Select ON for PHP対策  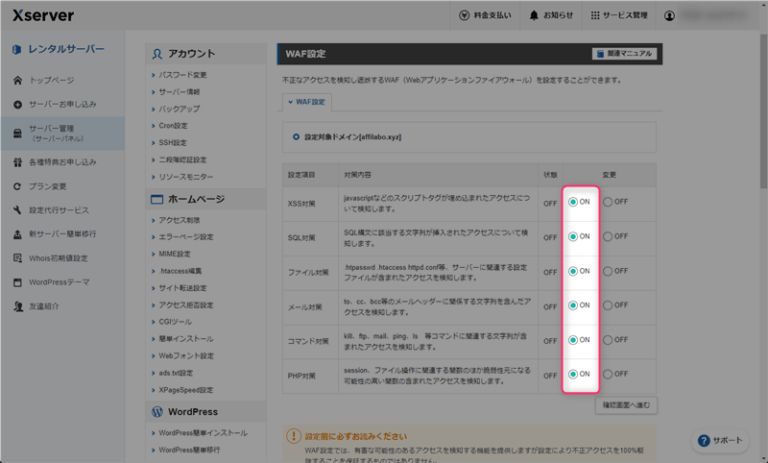pos(572,374)
